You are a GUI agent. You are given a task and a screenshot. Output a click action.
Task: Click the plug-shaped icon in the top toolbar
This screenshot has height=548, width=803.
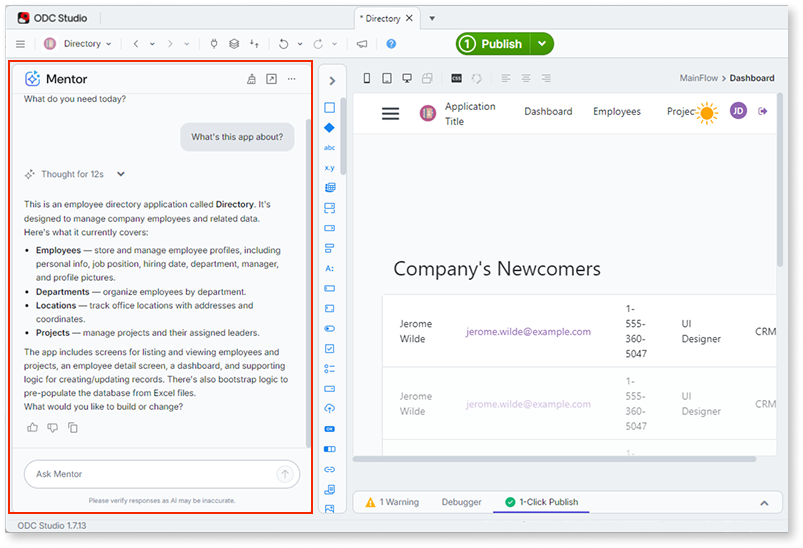pos(214,44)
